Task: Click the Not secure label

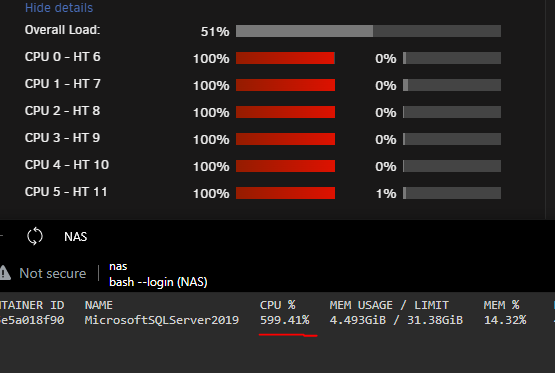Action: coord(53,273)
